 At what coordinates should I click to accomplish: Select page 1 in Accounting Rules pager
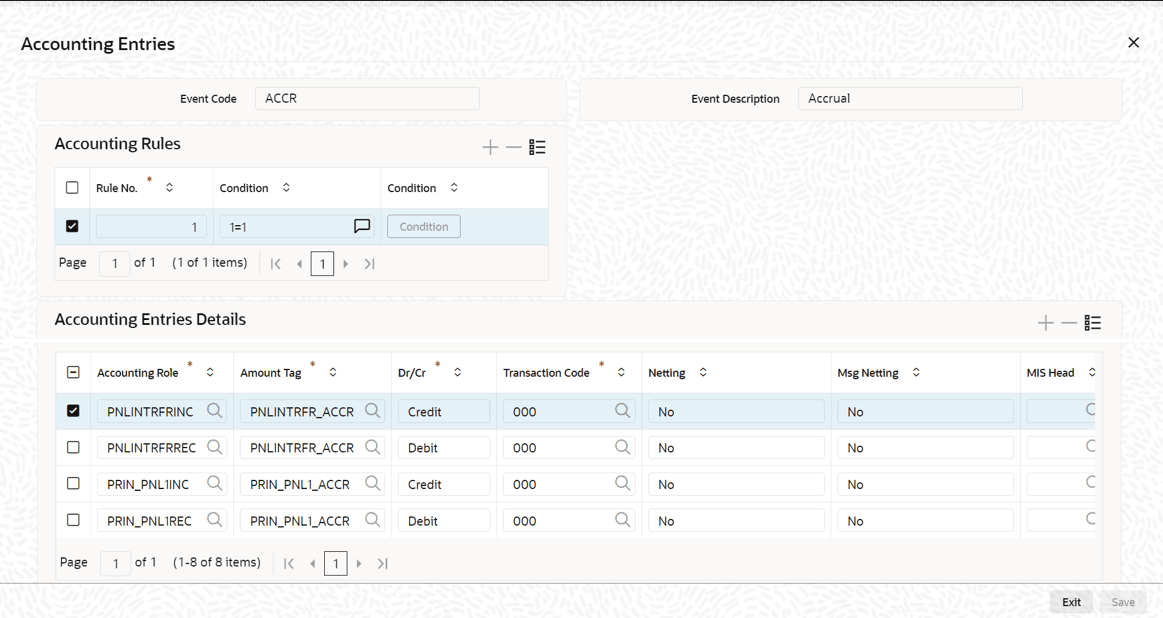click(x=322, y=264)
